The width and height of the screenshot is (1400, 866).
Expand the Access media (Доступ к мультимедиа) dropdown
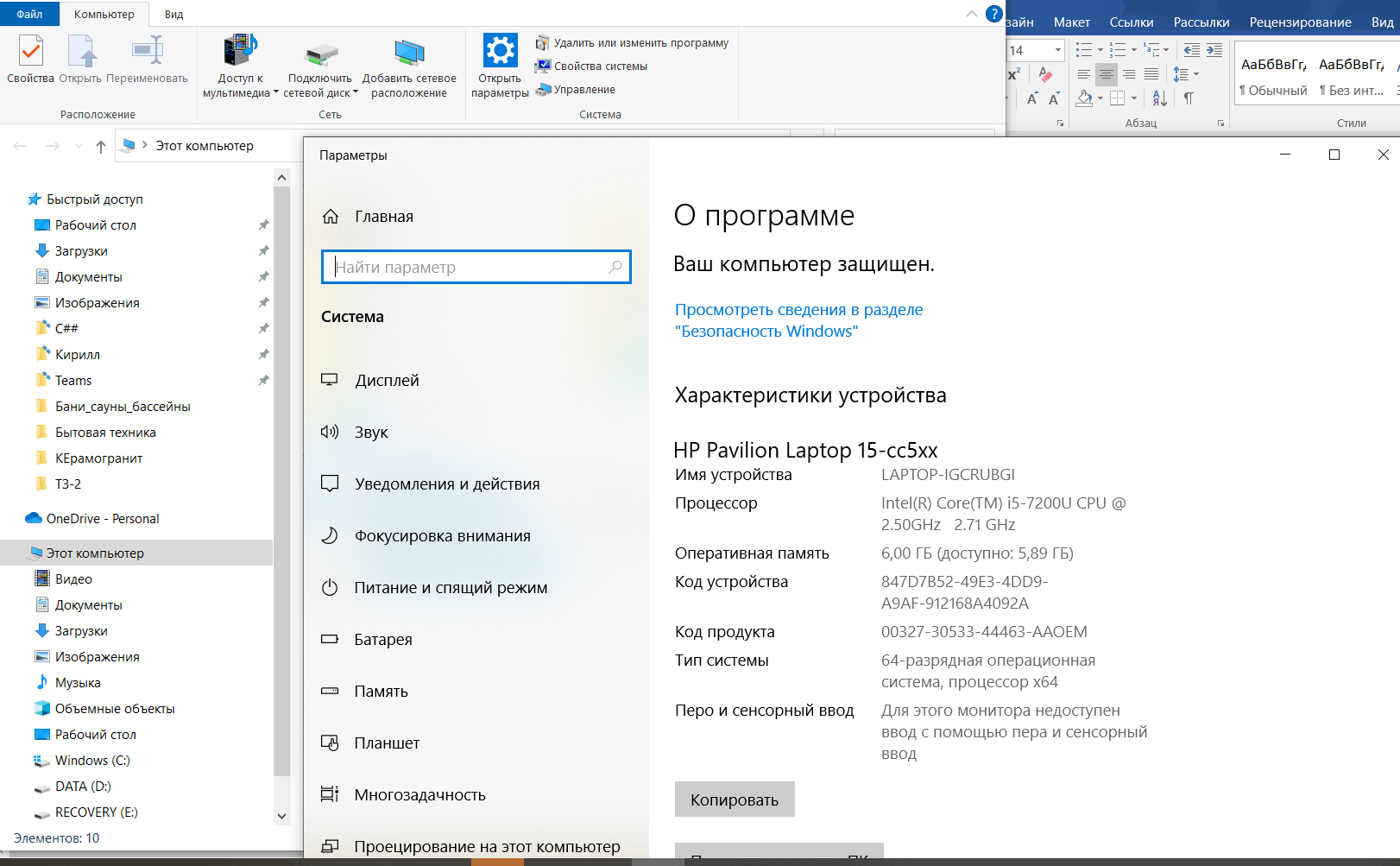pyautogui.click(x=276, y=93)
